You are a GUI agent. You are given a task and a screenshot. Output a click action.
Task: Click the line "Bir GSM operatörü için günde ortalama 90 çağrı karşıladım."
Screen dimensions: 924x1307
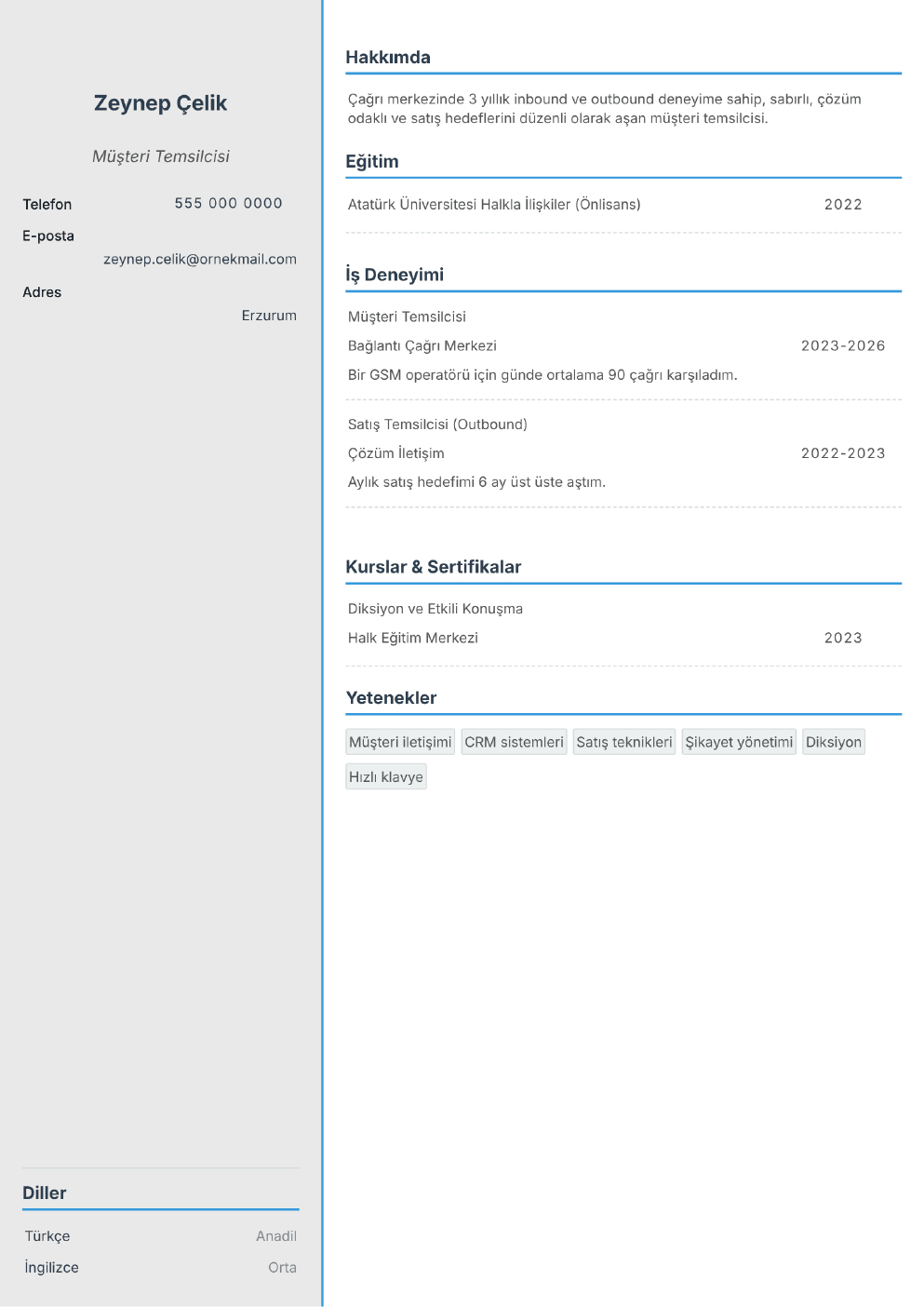(x=542, y=375)
